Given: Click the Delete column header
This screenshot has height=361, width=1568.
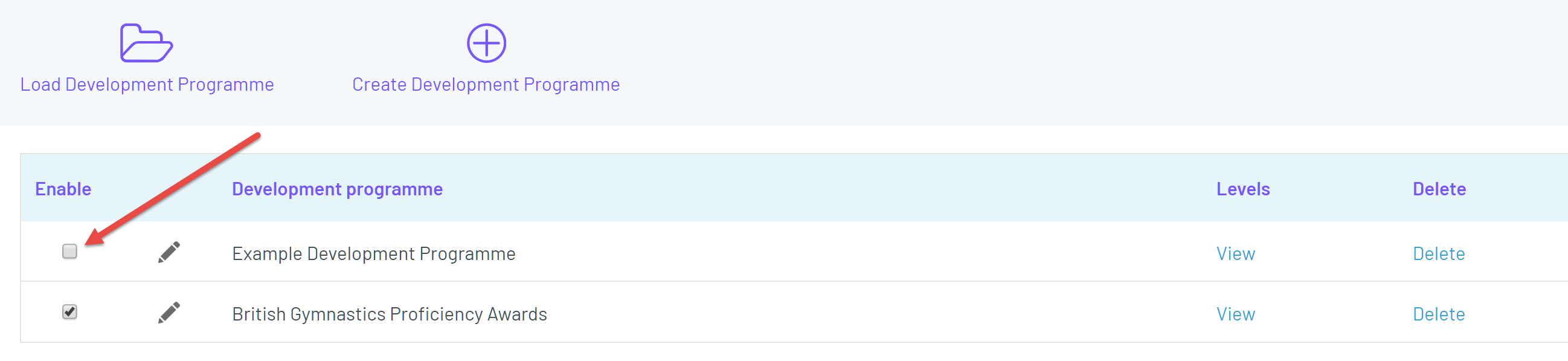Looking at the screenshot, I should [x=1439, y=189].
